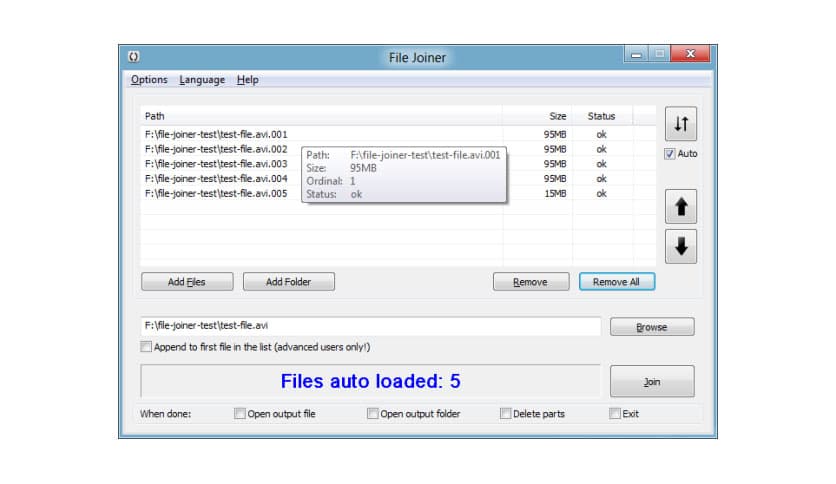
Task: Uncheck the Auto sort checkbox
Action: coord(670,154)
